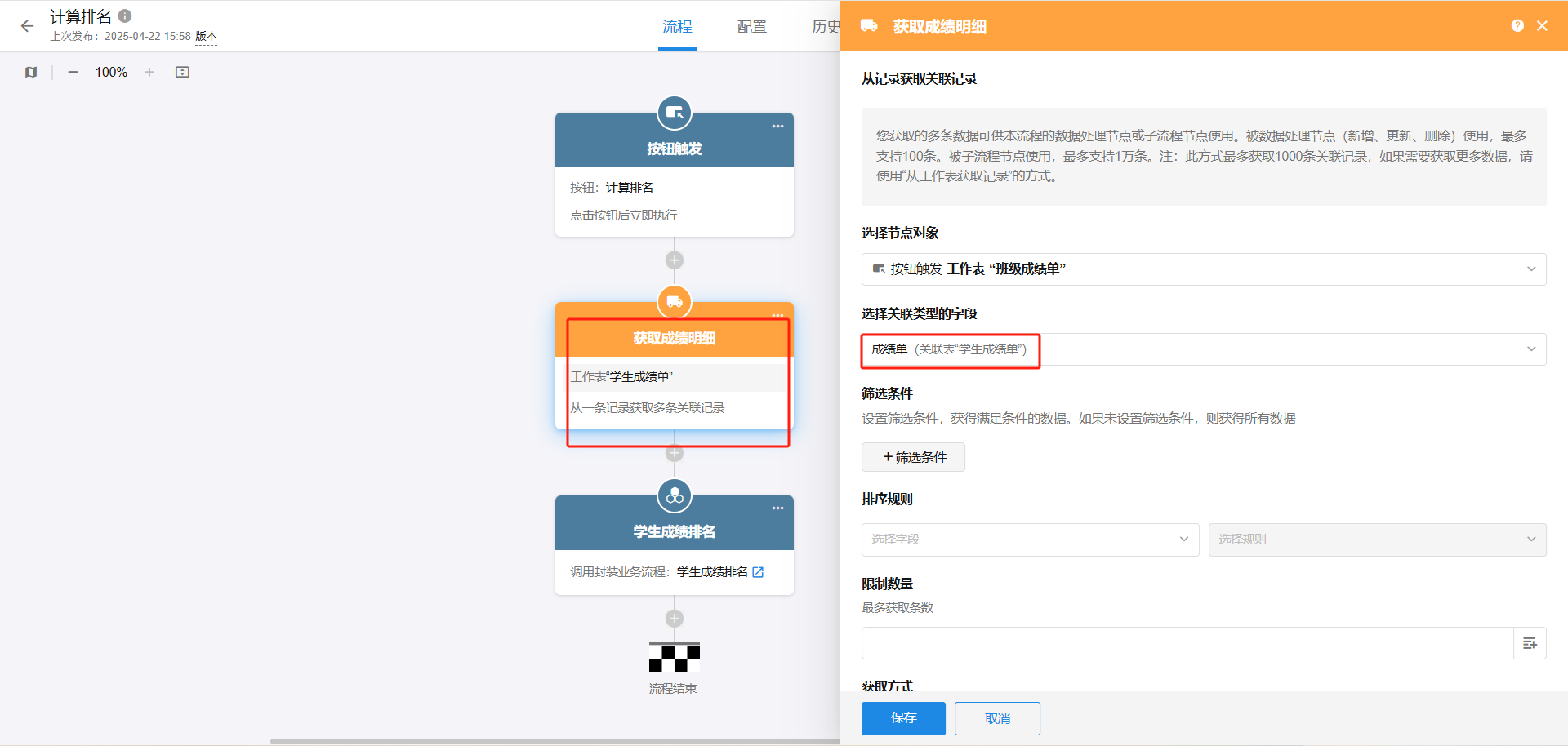
Task: Click the truck icon in panel header
Action: point(869,26)
